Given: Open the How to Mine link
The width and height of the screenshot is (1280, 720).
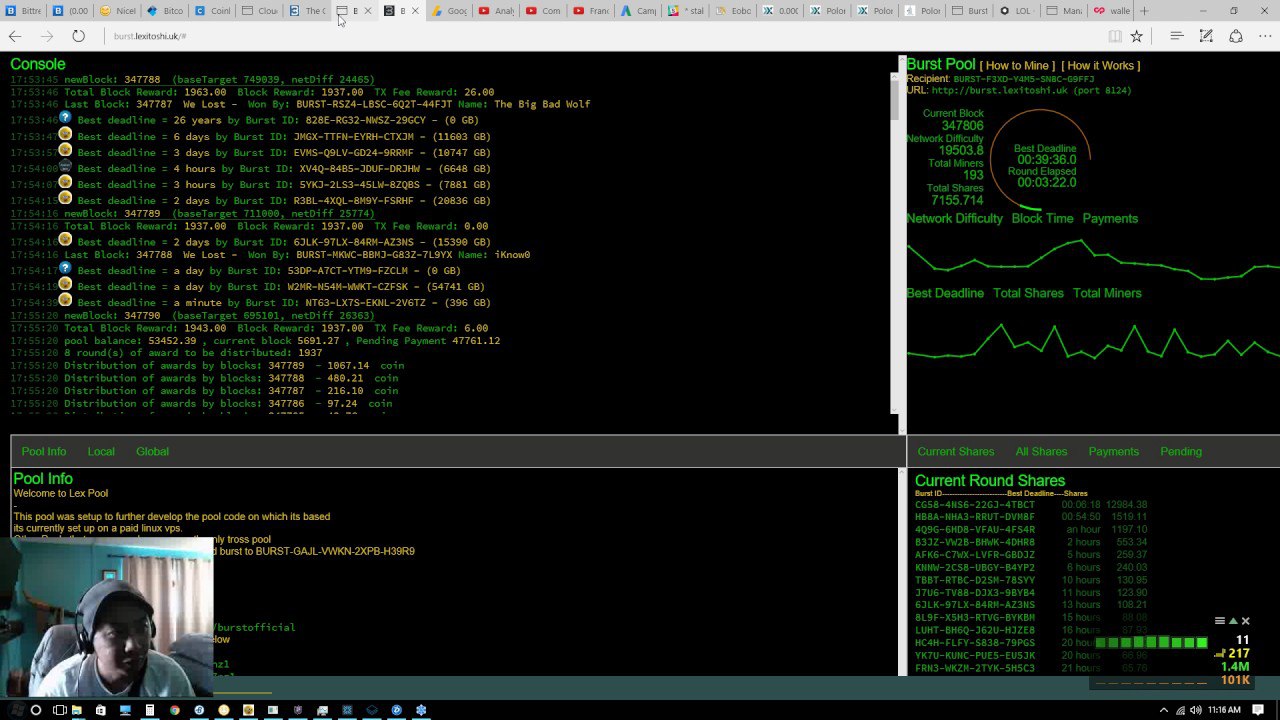Looking at the screenshot, I should (1017, 66).
